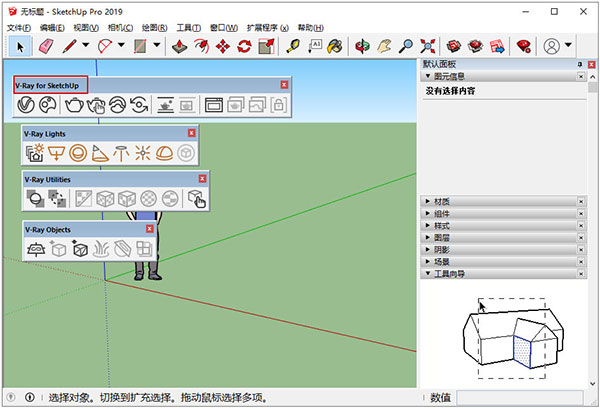Screen dimensions: 600x408
Task: Toggle pin on 默认面板 tray
Action: (580, 65)
